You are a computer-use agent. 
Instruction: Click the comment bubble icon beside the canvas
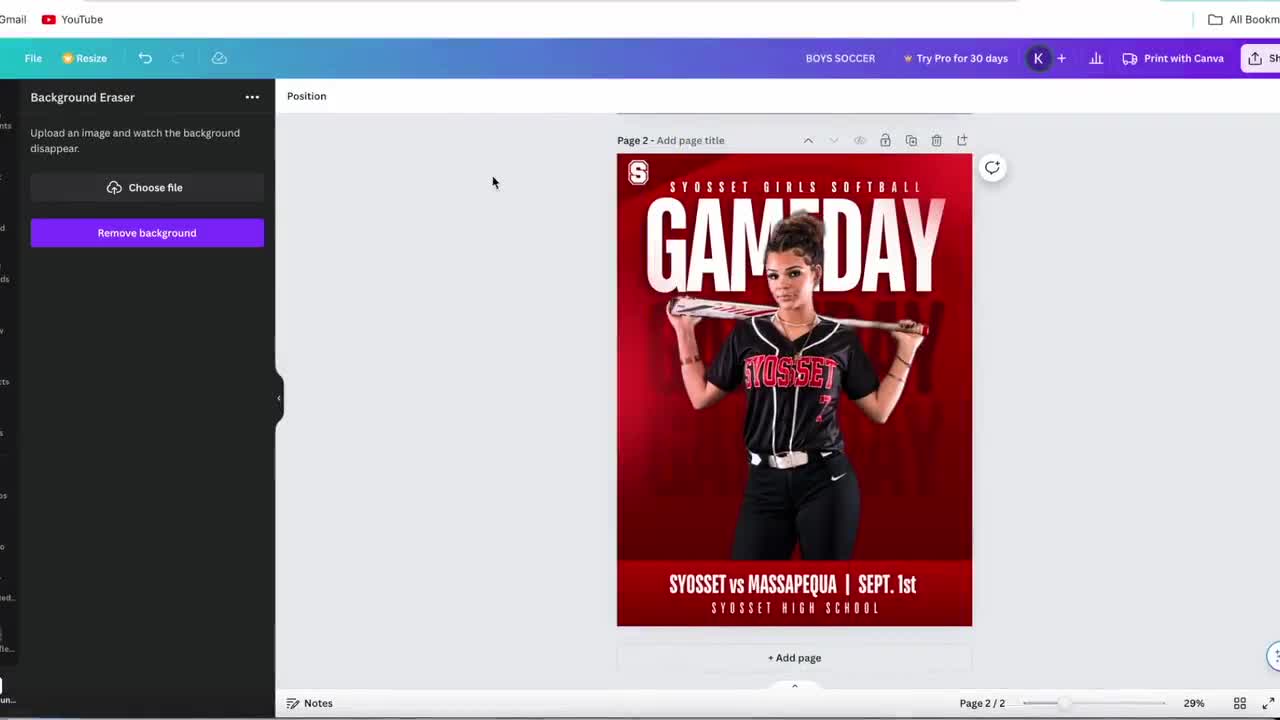(x=992, y=168)
